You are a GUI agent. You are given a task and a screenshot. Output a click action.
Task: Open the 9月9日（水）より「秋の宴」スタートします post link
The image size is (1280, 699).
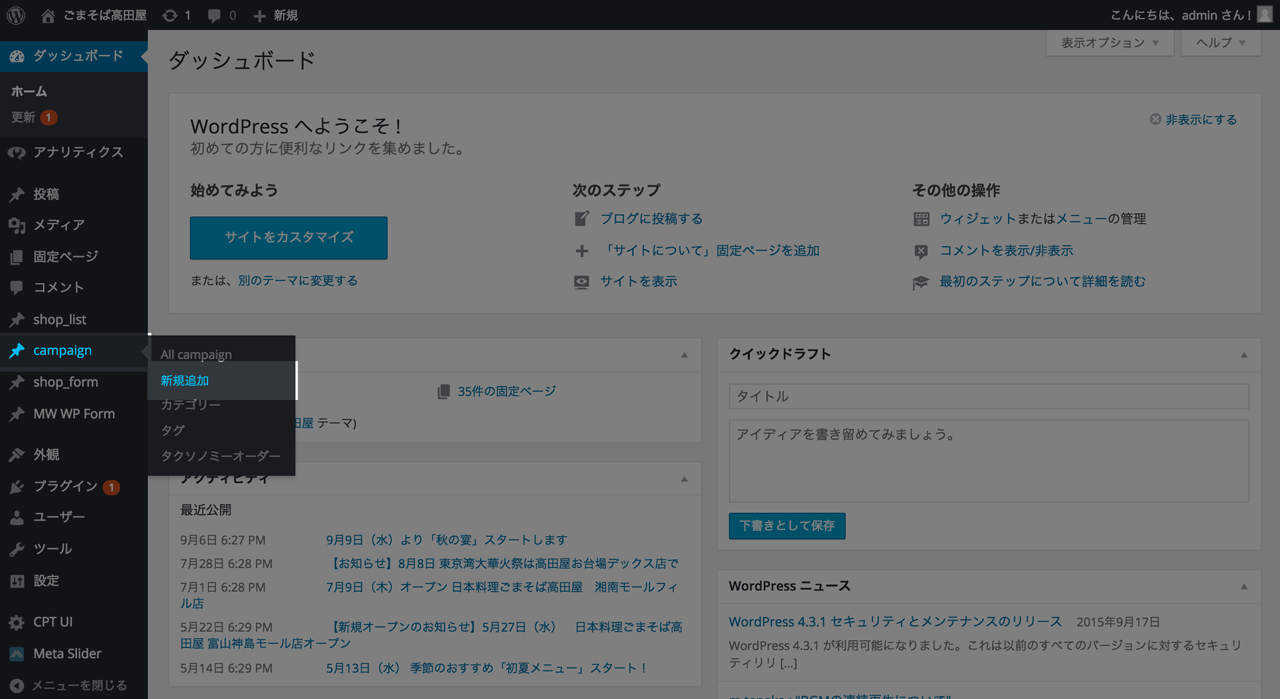pos(447,540)
